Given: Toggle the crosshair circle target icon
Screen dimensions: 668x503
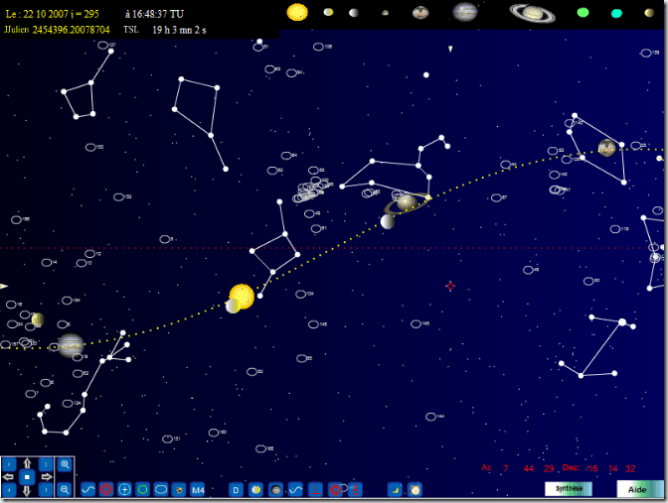Looking at the screenshot, I should point(125,489).
